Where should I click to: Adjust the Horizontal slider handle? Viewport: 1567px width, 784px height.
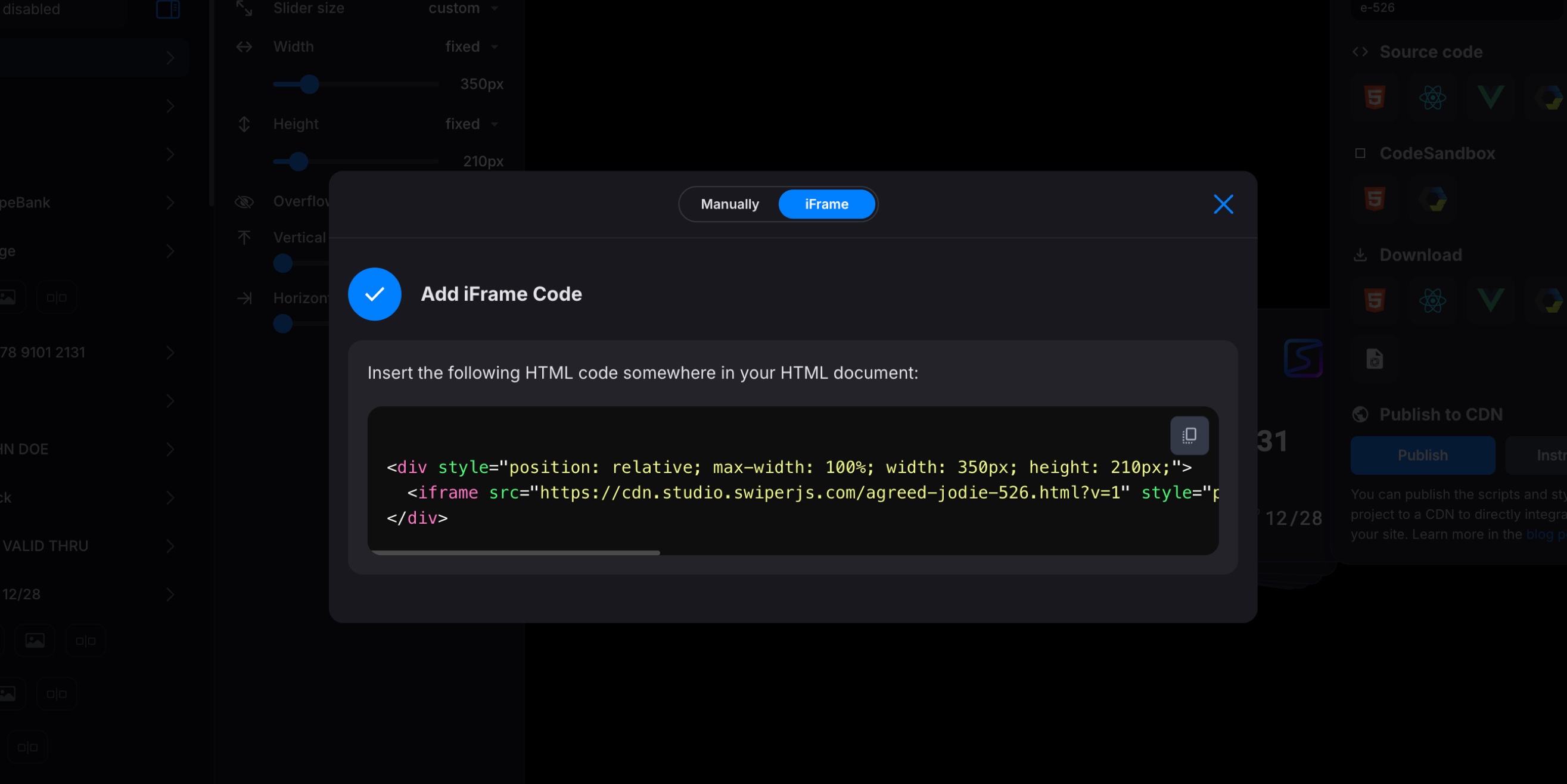[x=283, y=323]
